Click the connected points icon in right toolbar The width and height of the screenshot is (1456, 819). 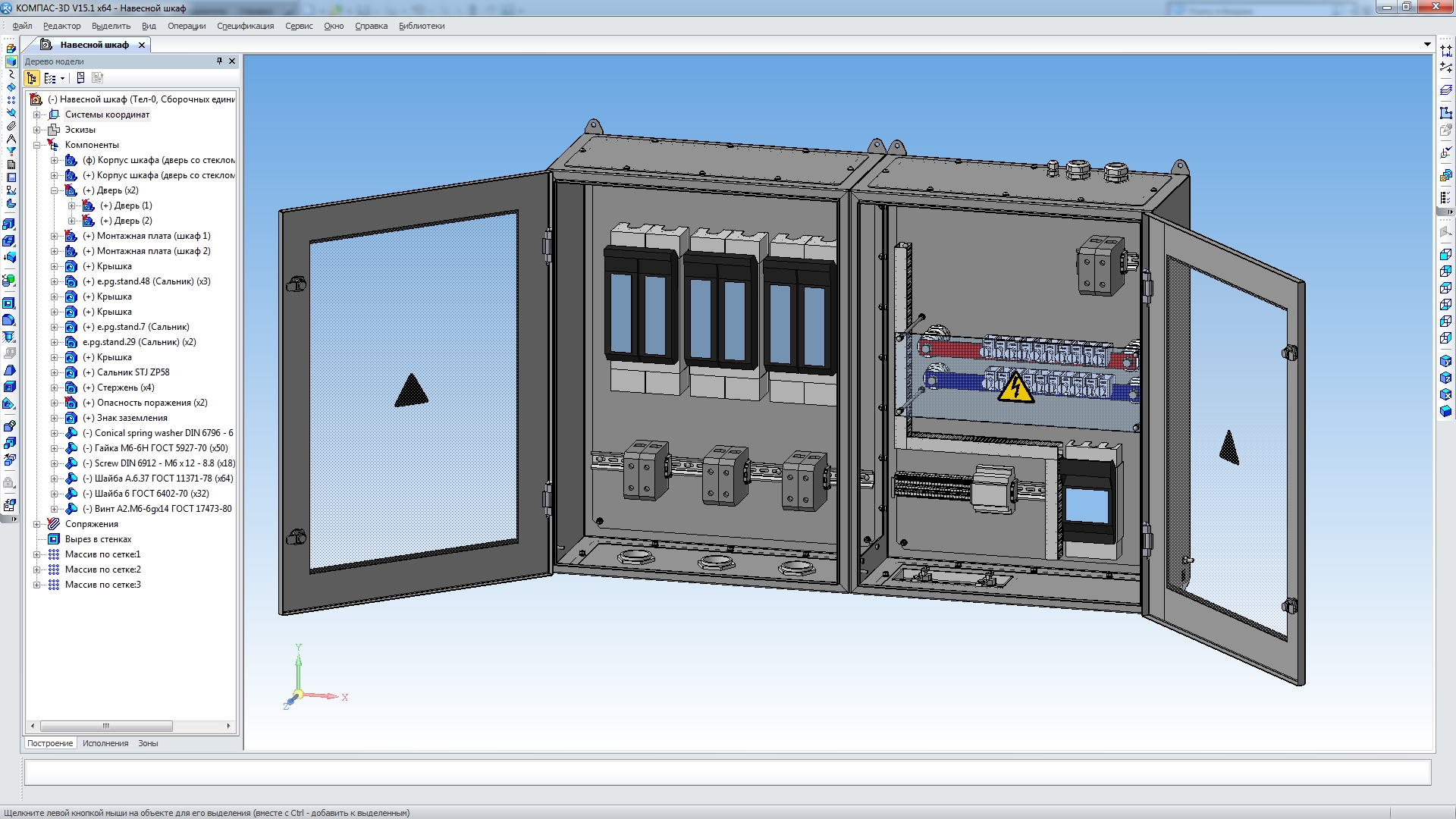pos(1445,68)
